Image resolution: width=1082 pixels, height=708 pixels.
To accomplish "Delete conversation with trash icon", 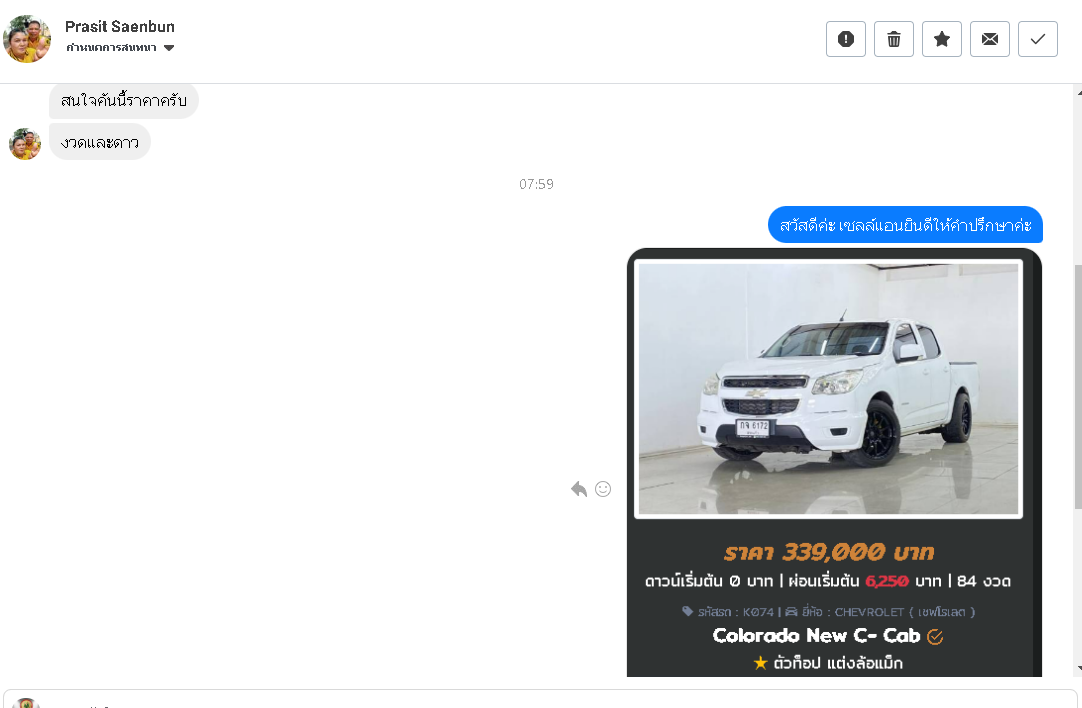I will coord(894,39).
